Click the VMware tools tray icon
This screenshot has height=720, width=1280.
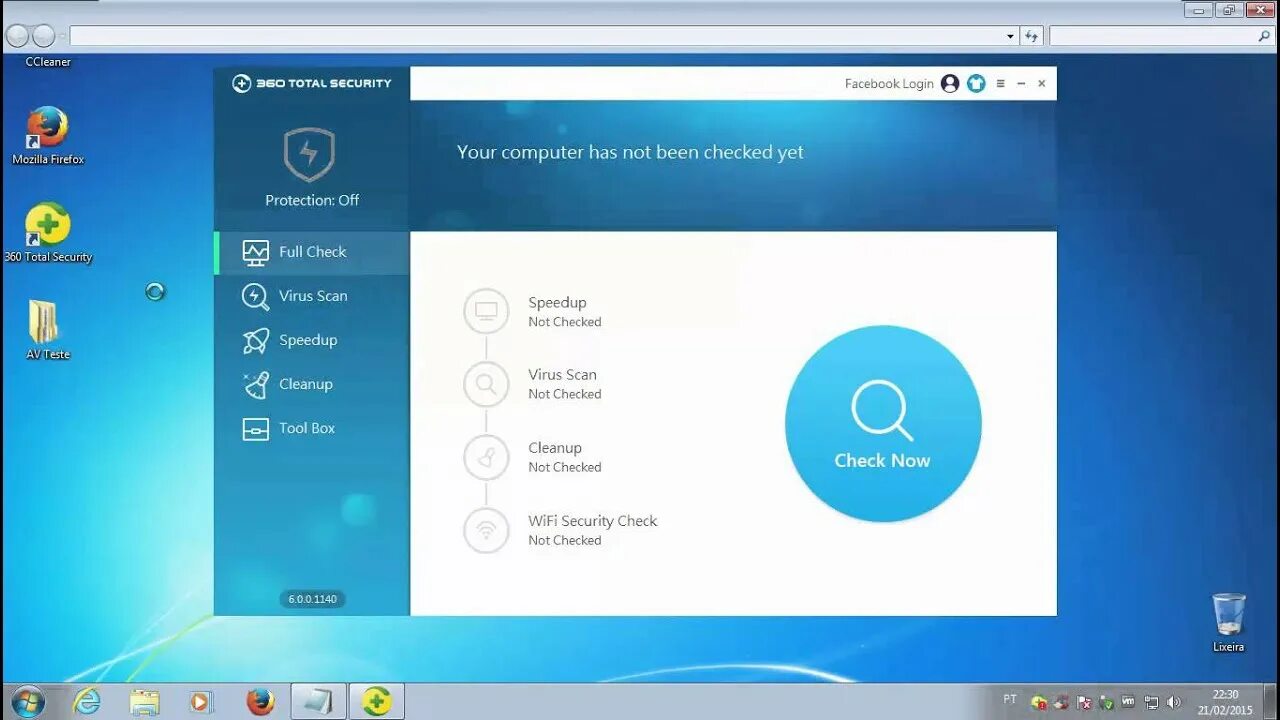[1128, 703]
